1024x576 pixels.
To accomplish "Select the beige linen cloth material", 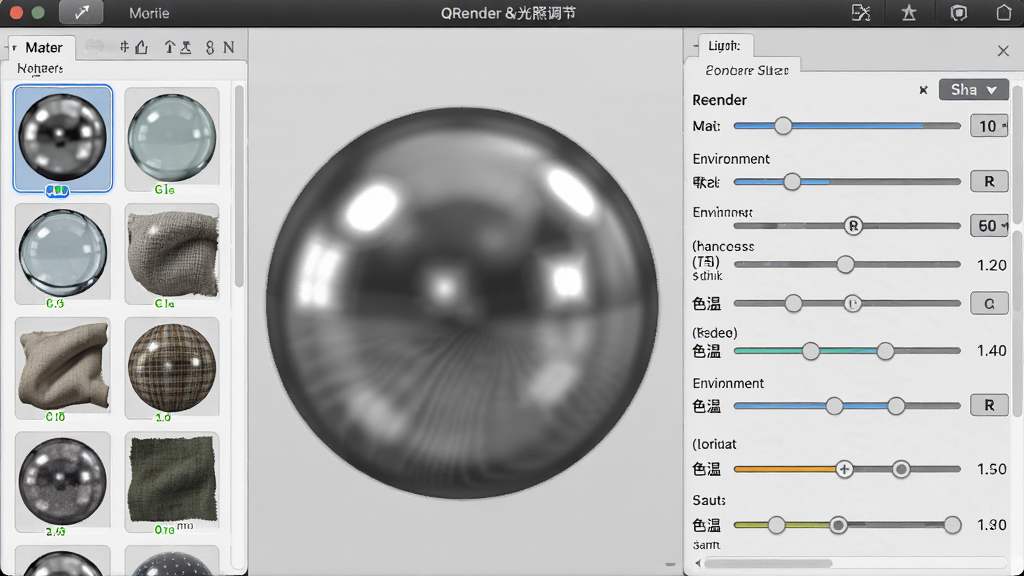I will coord(63,367).
